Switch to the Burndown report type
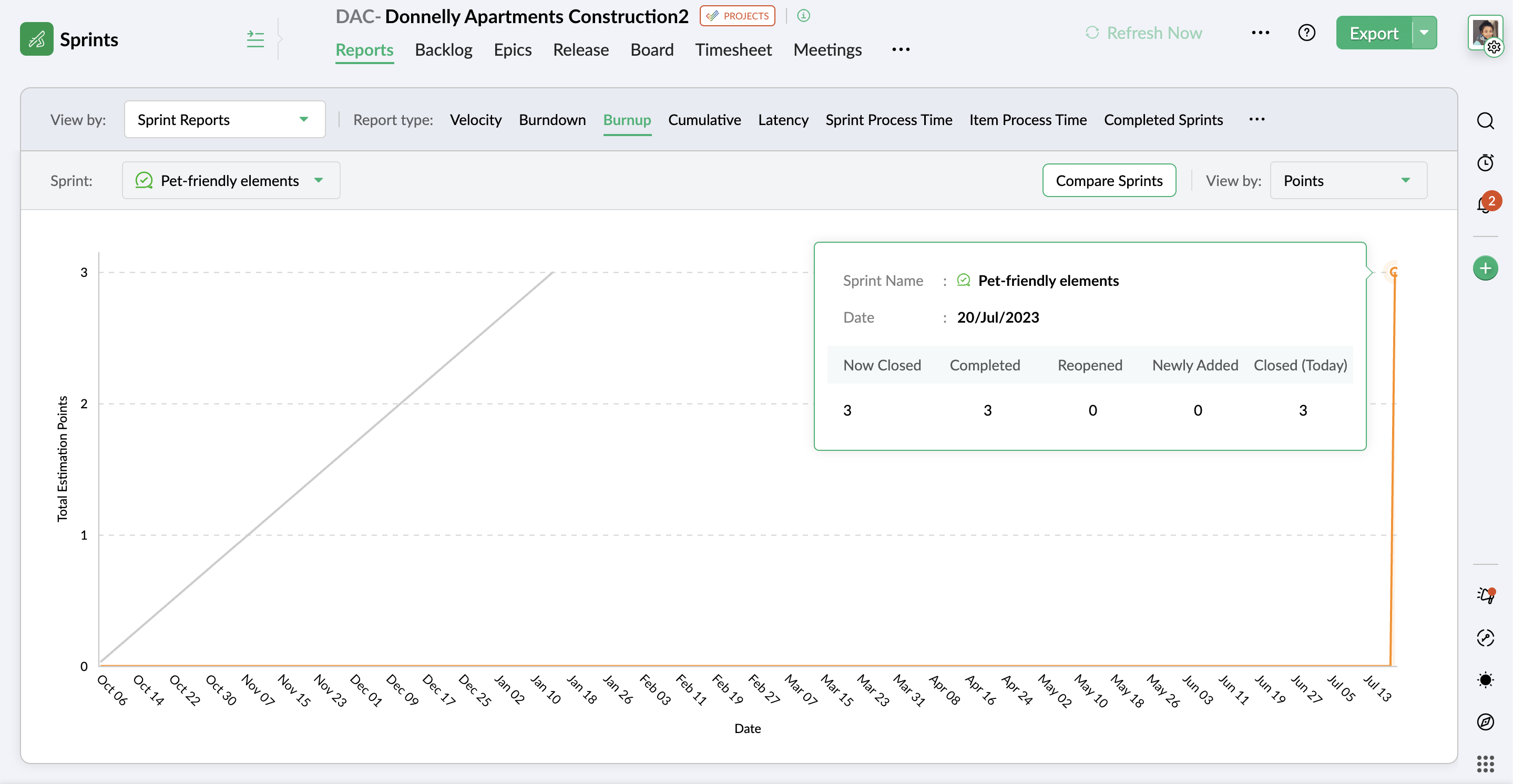Screen dimensions: 1513x784 pyautogui.click(x=552, y=120)
